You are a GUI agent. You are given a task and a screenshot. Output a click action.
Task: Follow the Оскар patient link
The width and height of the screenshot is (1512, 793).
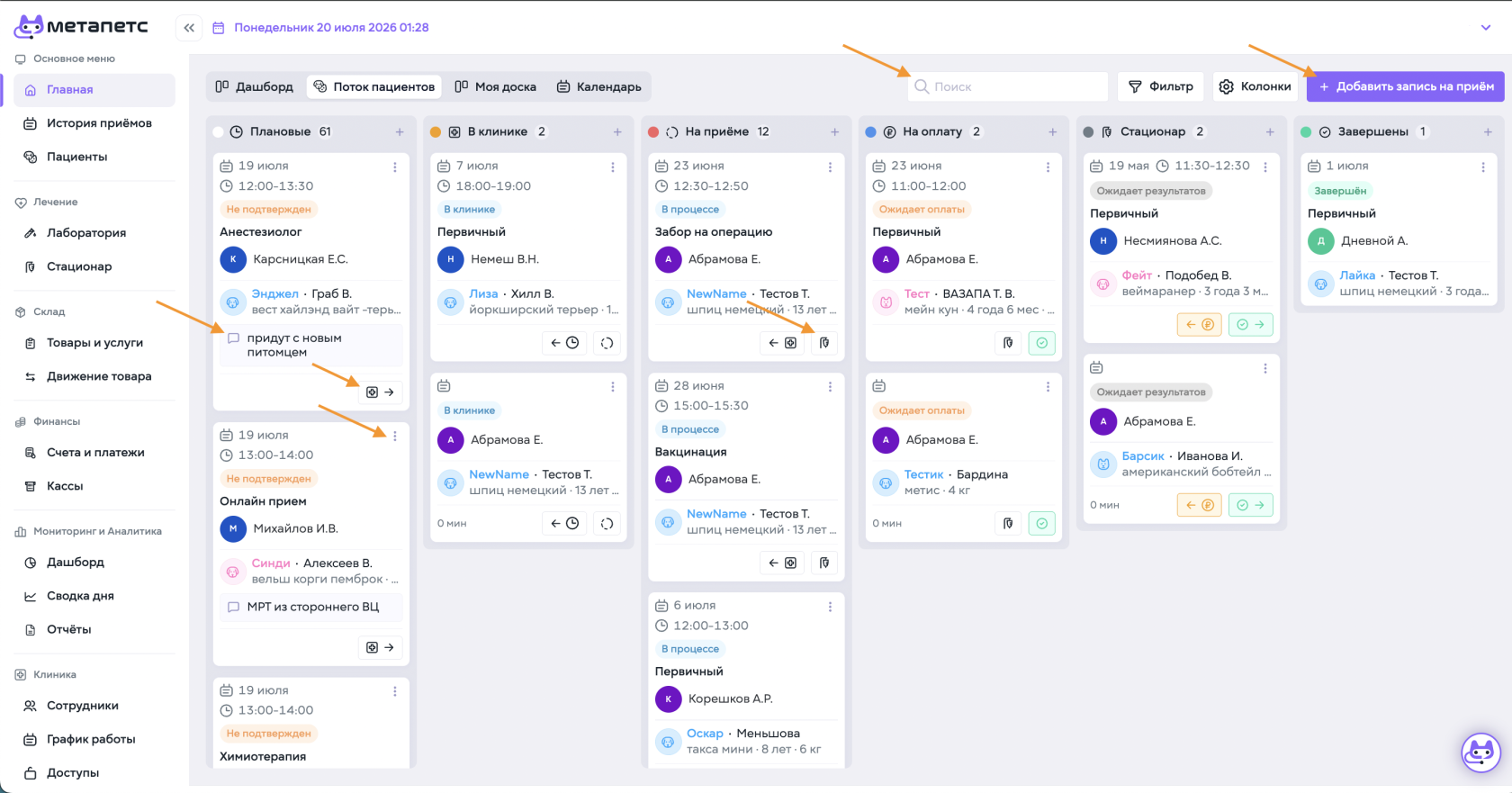(x=705, y=734)
